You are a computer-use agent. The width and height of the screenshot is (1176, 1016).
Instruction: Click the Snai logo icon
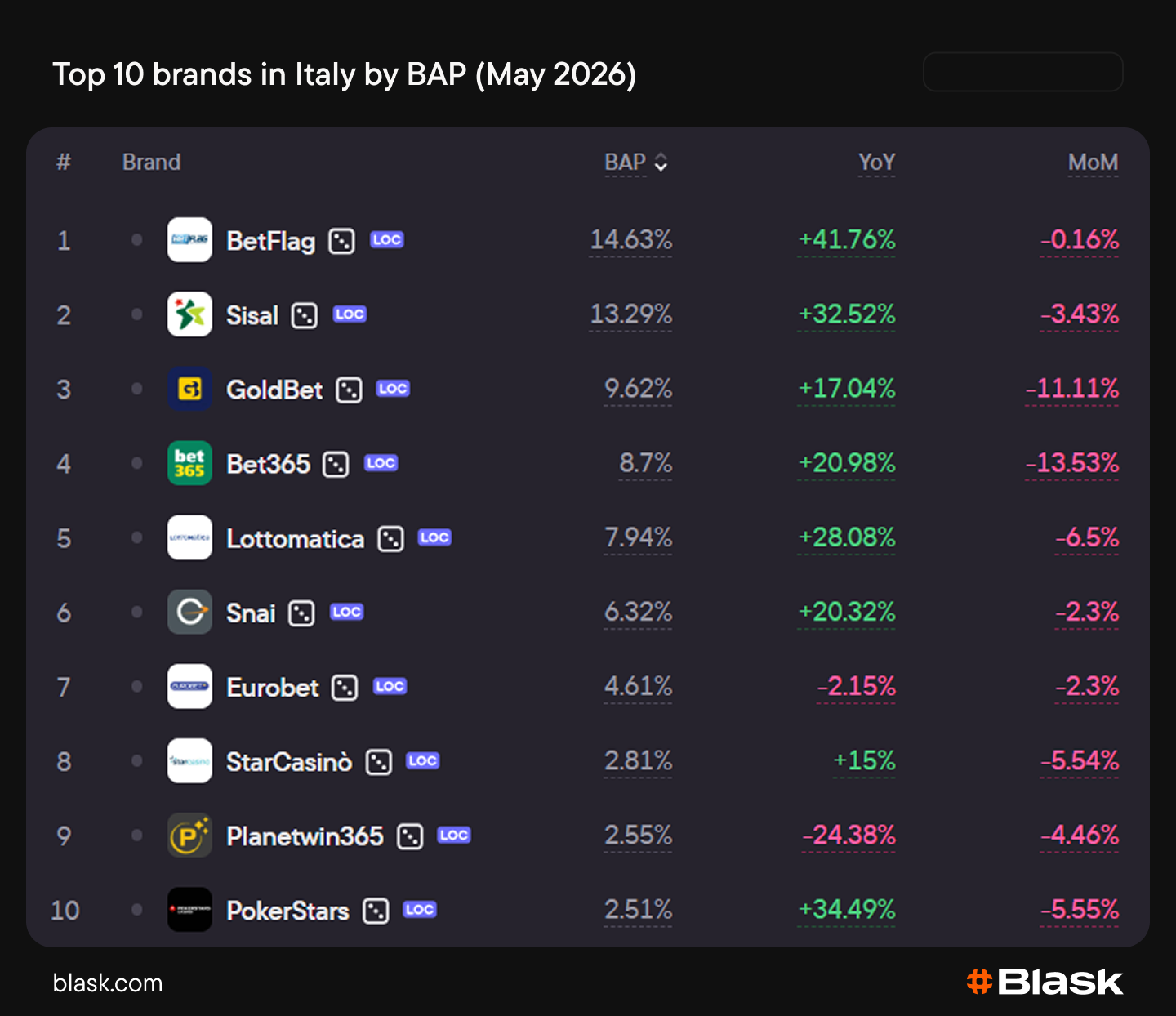[x=189, y=612]
